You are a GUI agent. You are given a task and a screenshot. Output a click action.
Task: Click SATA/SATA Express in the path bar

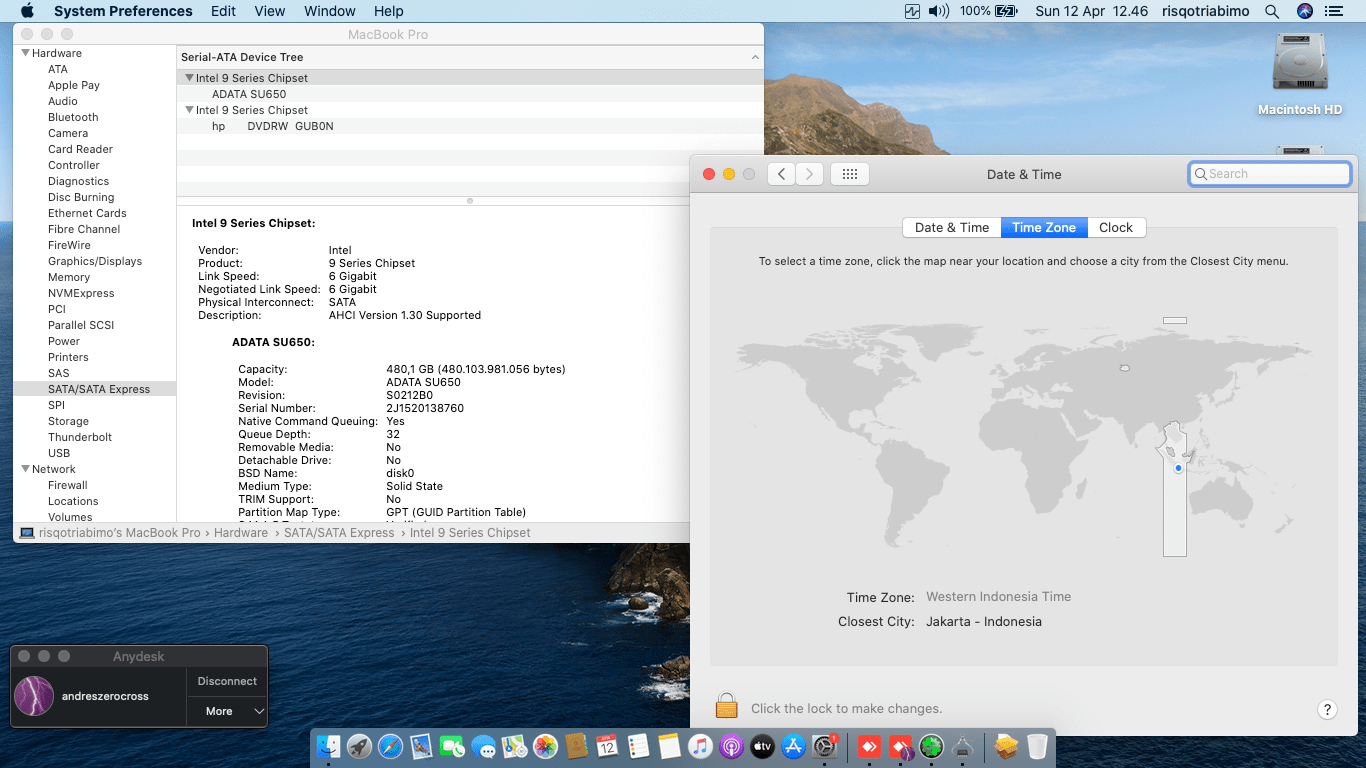(x=339, y=533)
